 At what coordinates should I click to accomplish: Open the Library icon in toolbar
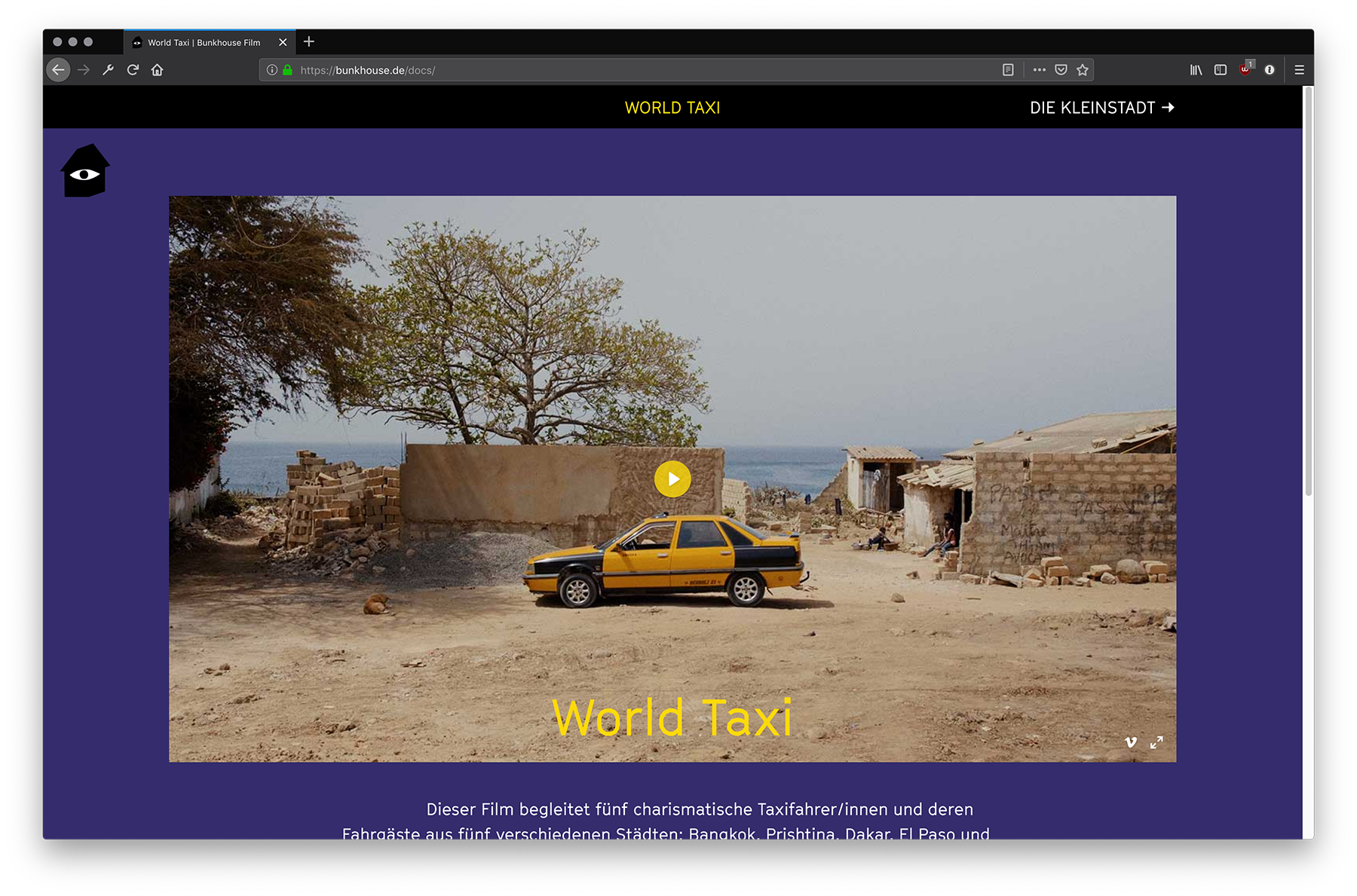pos(1196,70)
